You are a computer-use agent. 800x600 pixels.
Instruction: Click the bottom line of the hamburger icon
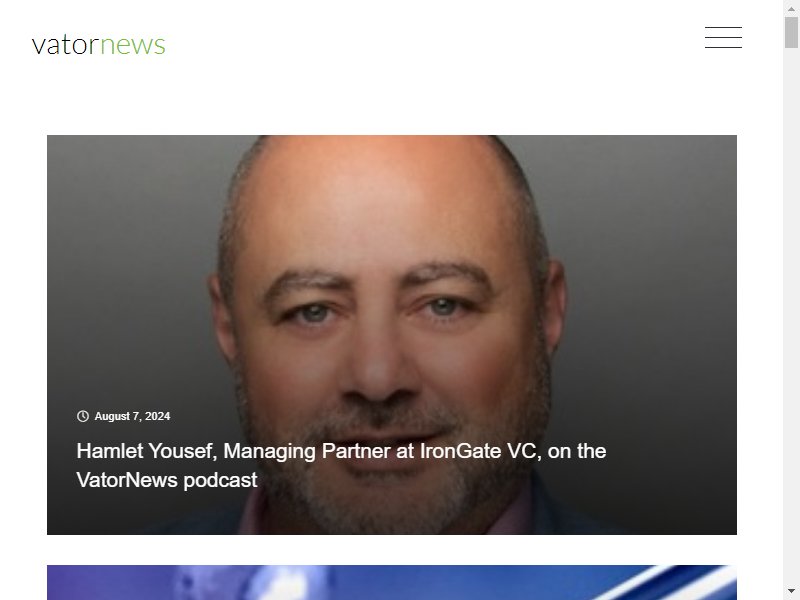tap(723, 48)
